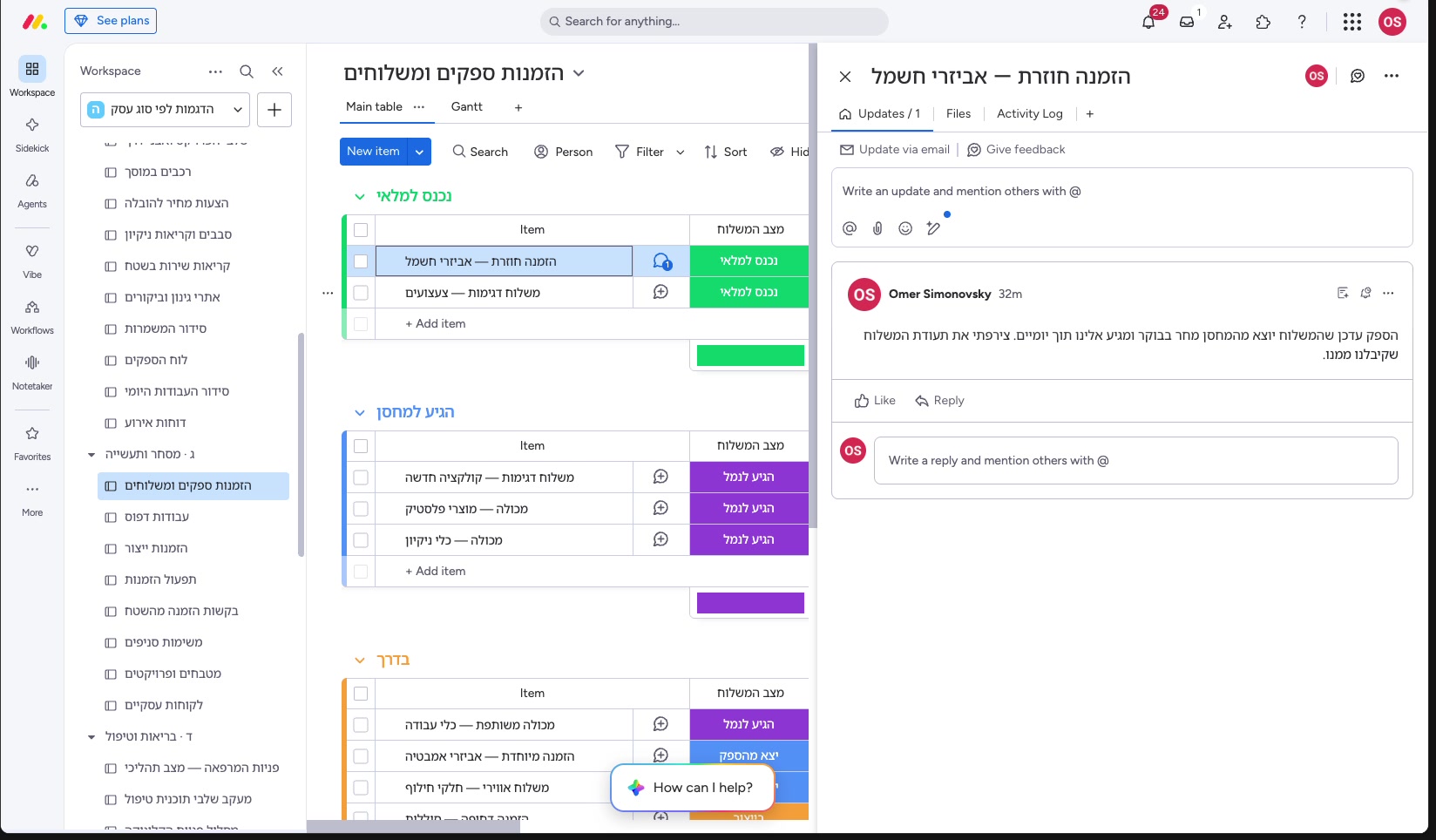Open Favorites in the left rail
This screenshot has height=840, width=1436.
pos(32,442)
